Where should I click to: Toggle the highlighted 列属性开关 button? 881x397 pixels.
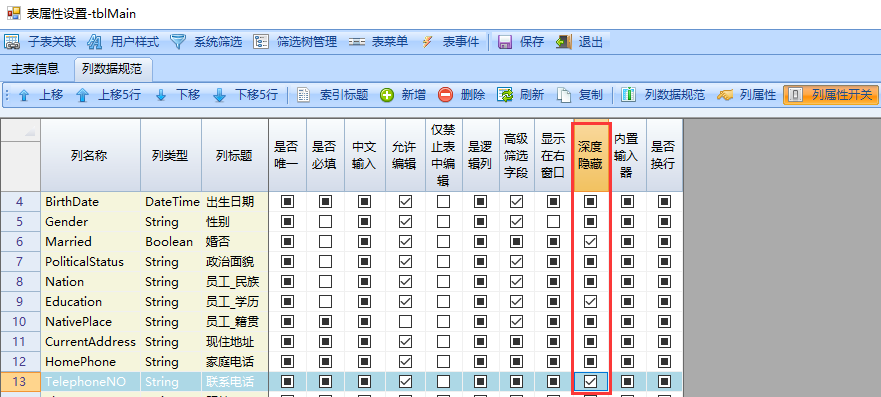point(831,95)
